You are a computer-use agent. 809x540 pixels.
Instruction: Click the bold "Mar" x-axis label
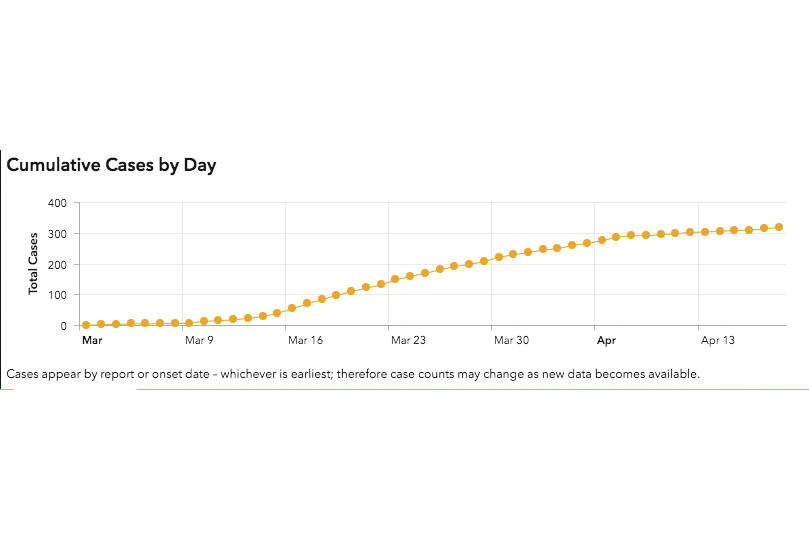click(x=91, y=341)
